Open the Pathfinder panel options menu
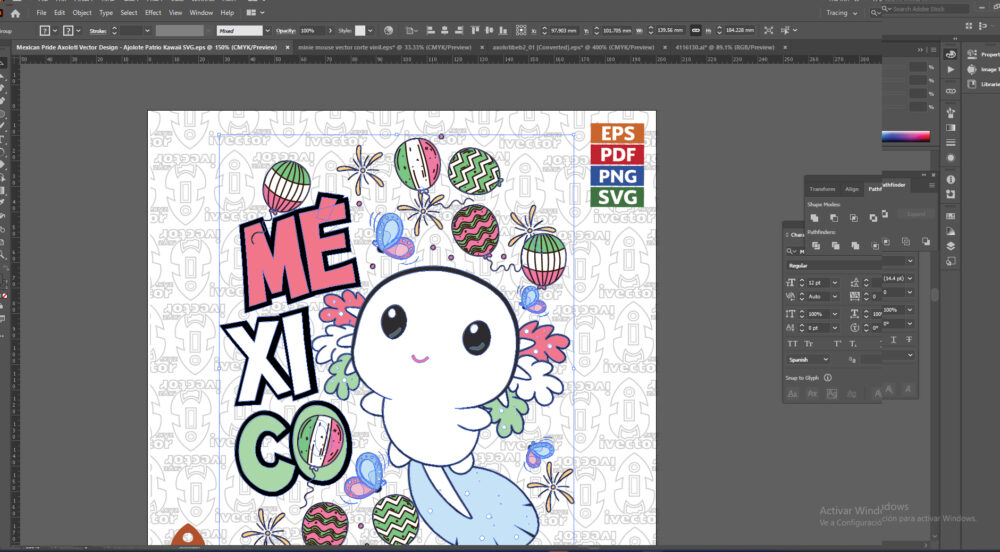1000x552 pixels. click(932, 185)
